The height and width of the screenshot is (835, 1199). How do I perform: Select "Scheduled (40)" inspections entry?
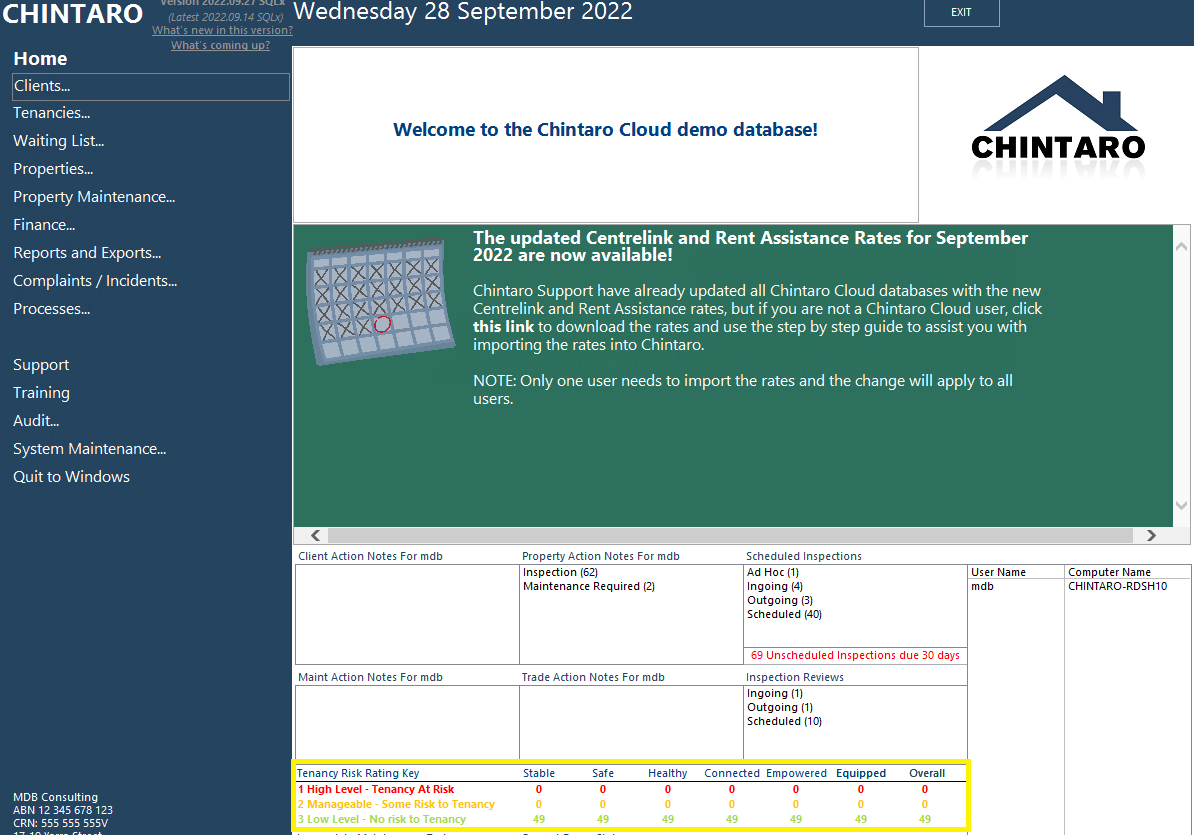[x=785, y=614]
